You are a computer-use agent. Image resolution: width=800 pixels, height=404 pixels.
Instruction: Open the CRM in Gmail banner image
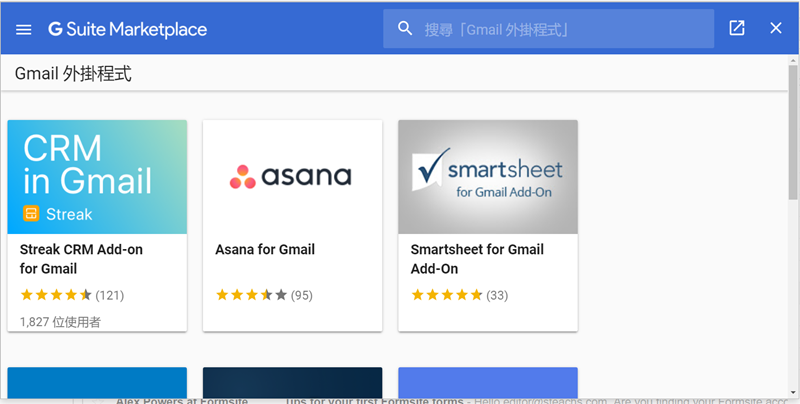97,177
